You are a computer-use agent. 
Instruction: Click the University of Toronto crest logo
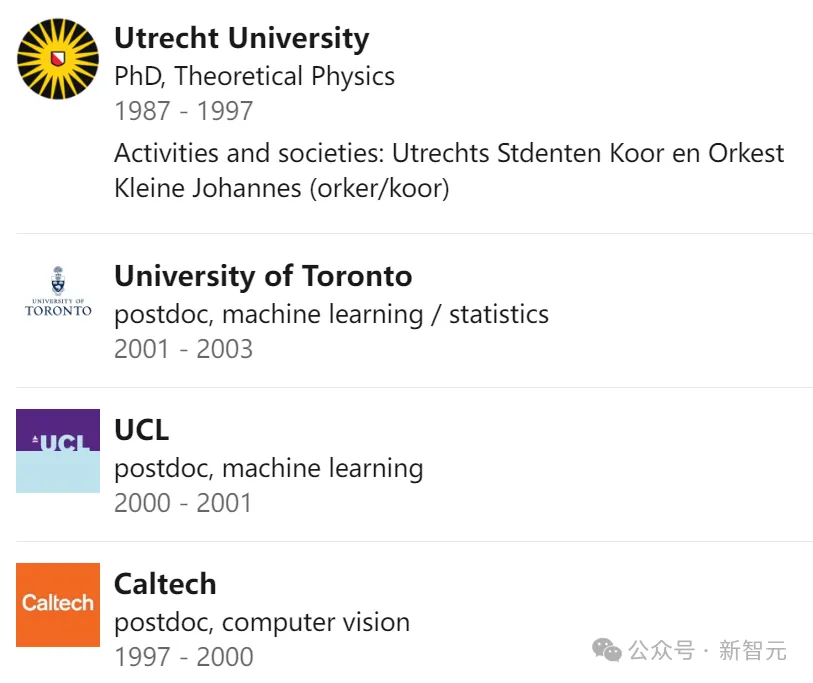(58, 291)
